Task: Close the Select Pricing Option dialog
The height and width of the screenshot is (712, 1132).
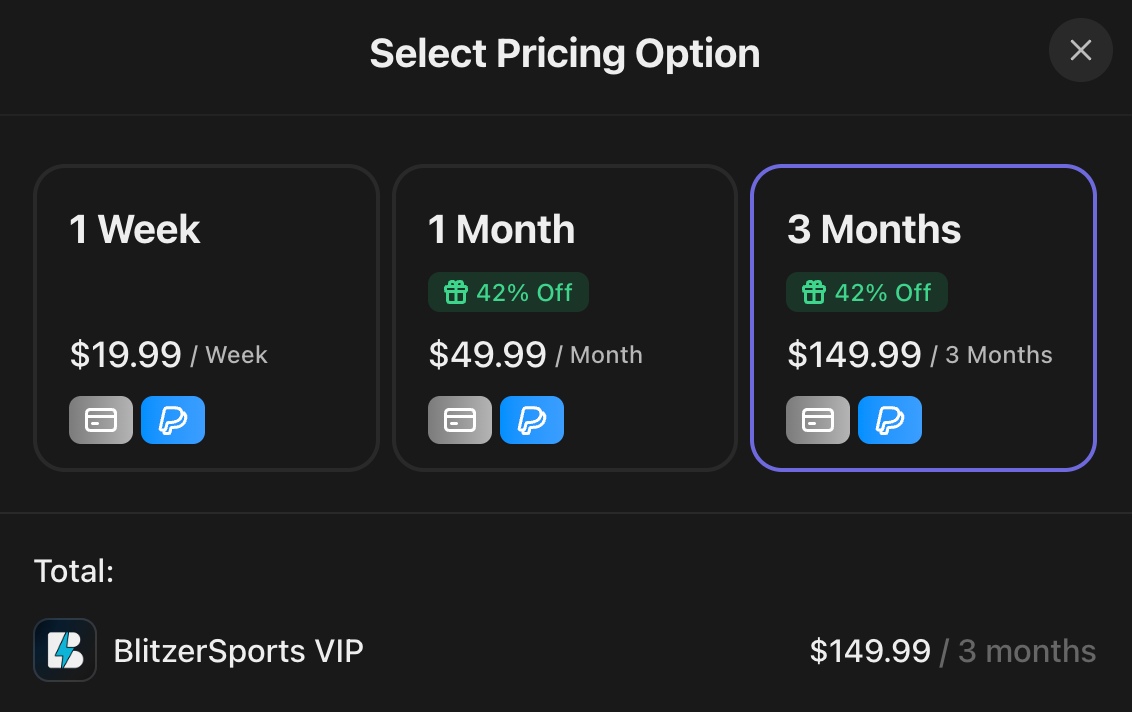Action: tap(1080, 50)
